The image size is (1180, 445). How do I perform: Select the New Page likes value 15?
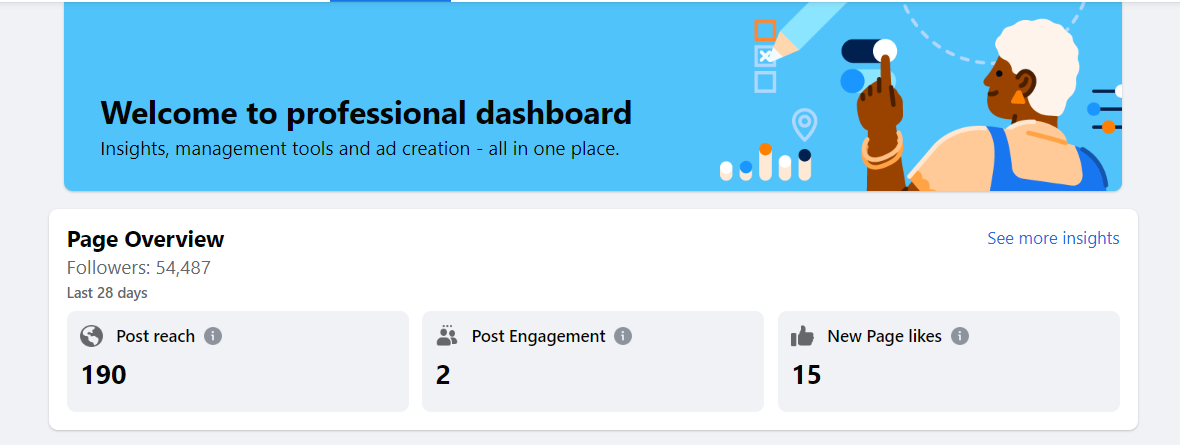click(807, 375)
